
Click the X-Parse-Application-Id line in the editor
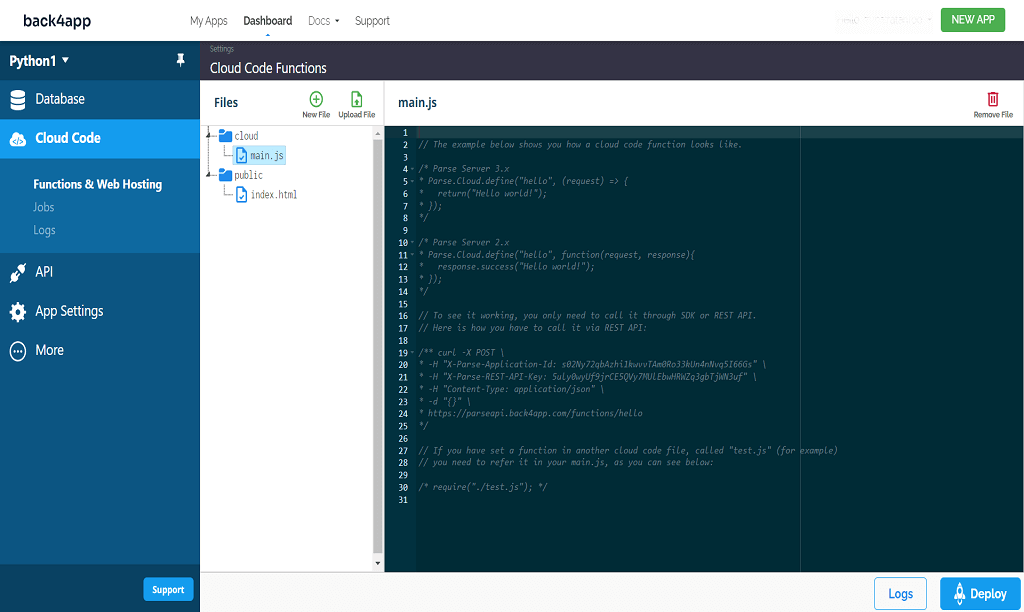(592, 364)
